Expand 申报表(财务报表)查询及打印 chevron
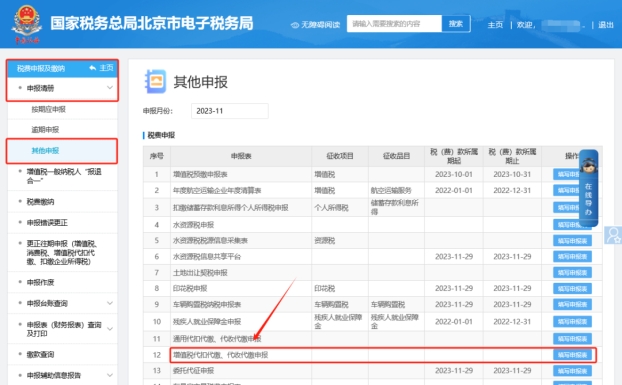Image resolution: width=622 pixels, height=385 pixels. click(x=110, y=329)
